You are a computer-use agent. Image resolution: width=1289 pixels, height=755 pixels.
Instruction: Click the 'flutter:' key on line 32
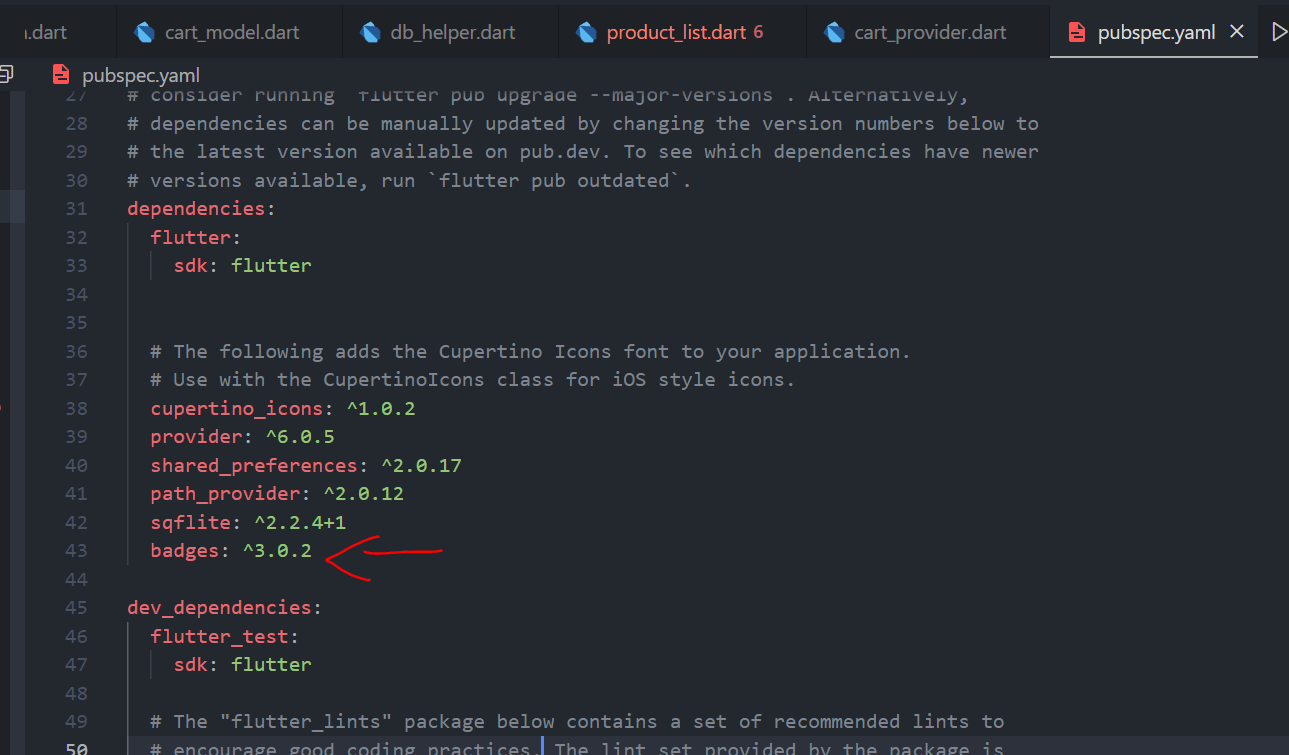[x=196, y=237]
